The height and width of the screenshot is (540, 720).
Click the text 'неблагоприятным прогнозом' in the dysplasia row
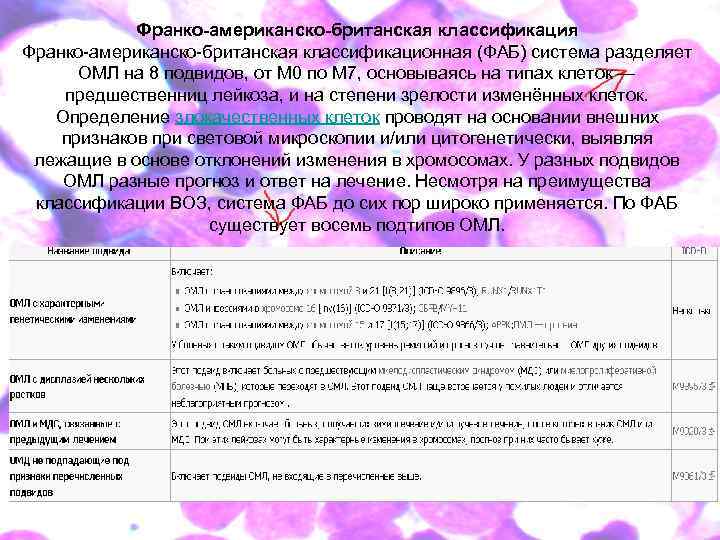pyautogui.click(x=231, y=404)
